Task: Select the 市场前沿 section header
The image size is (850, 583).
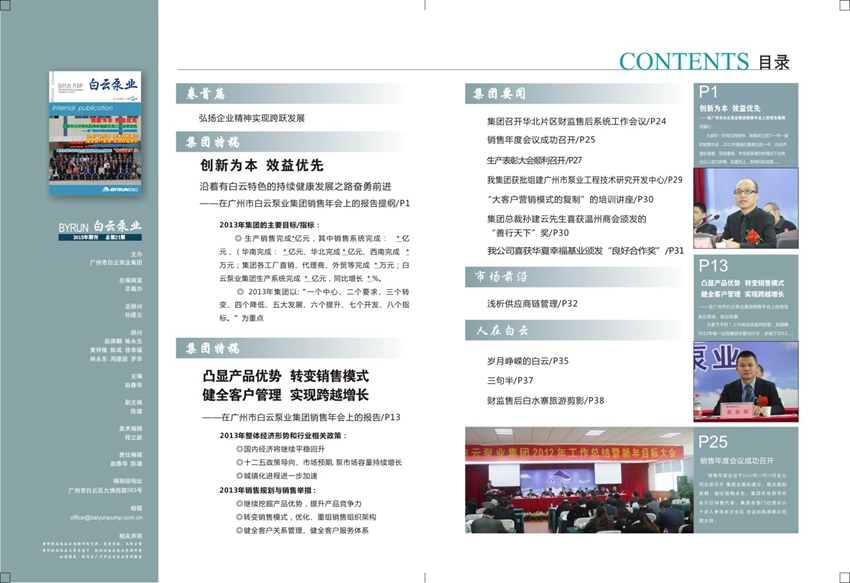Action: point(500,277)
